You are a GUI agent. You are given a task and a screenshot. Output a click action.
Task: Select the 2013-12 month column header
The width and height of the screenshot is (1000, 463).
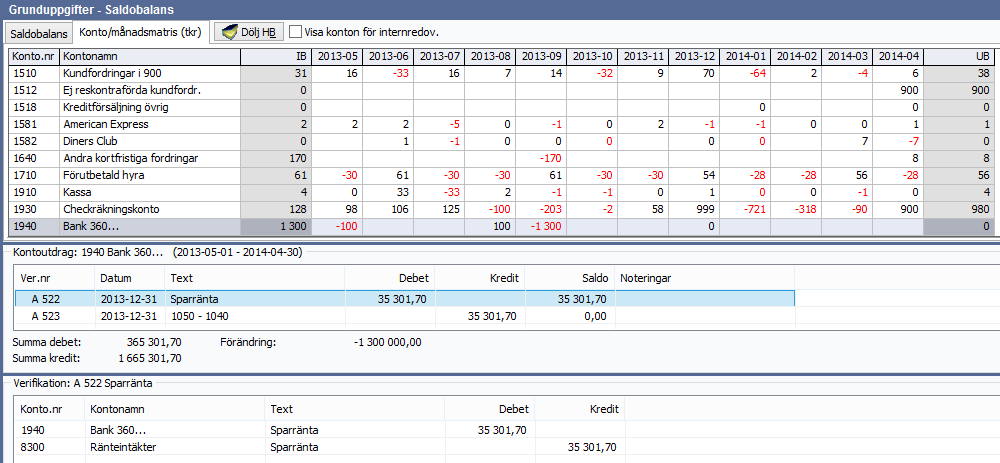[694, 56]
